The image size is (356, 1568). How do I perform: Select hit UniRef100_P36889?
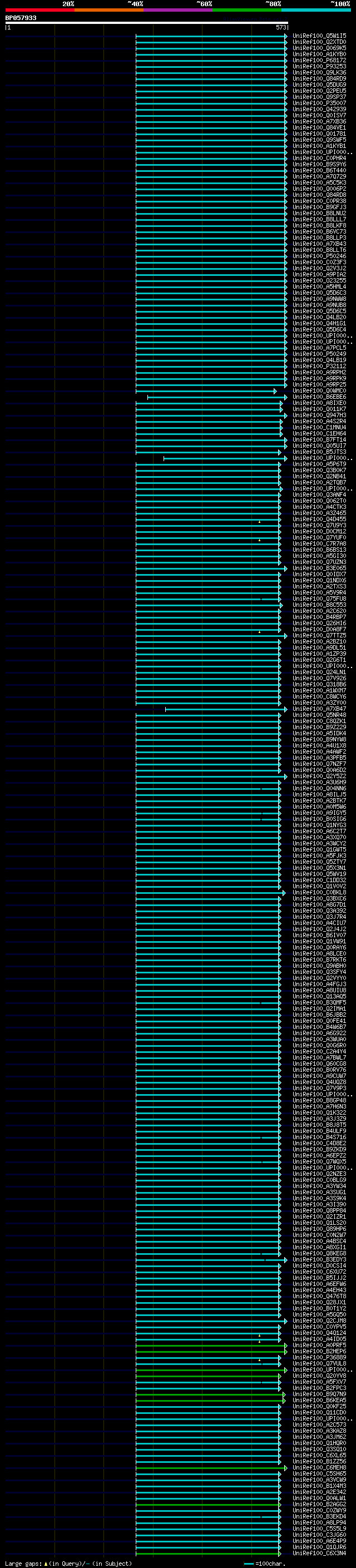[319, 1357]
